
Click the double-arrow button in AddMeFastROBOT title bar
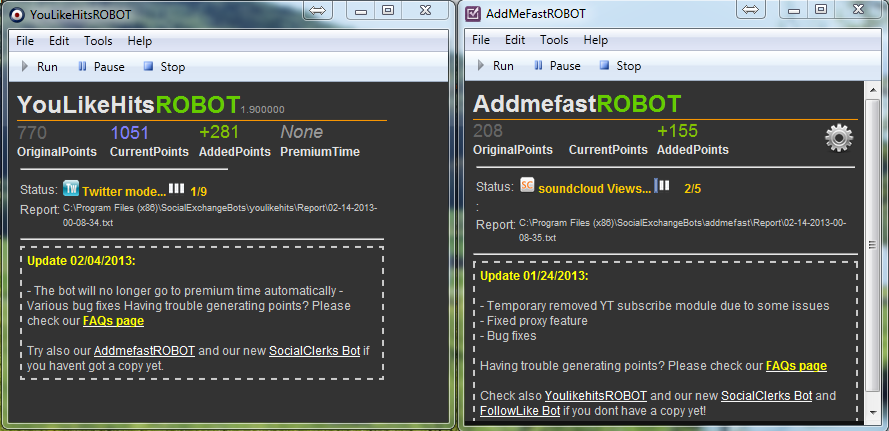(x=750, y=10)
